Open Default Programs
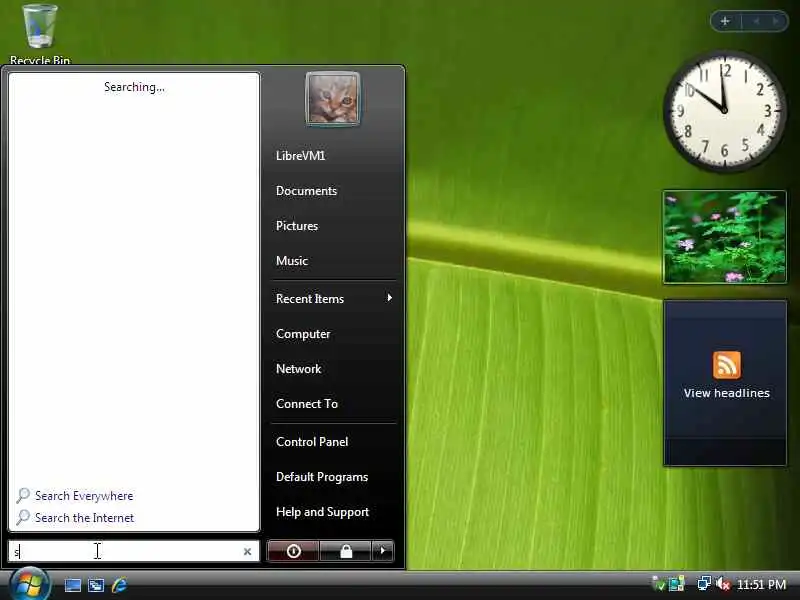 [322, 477]
